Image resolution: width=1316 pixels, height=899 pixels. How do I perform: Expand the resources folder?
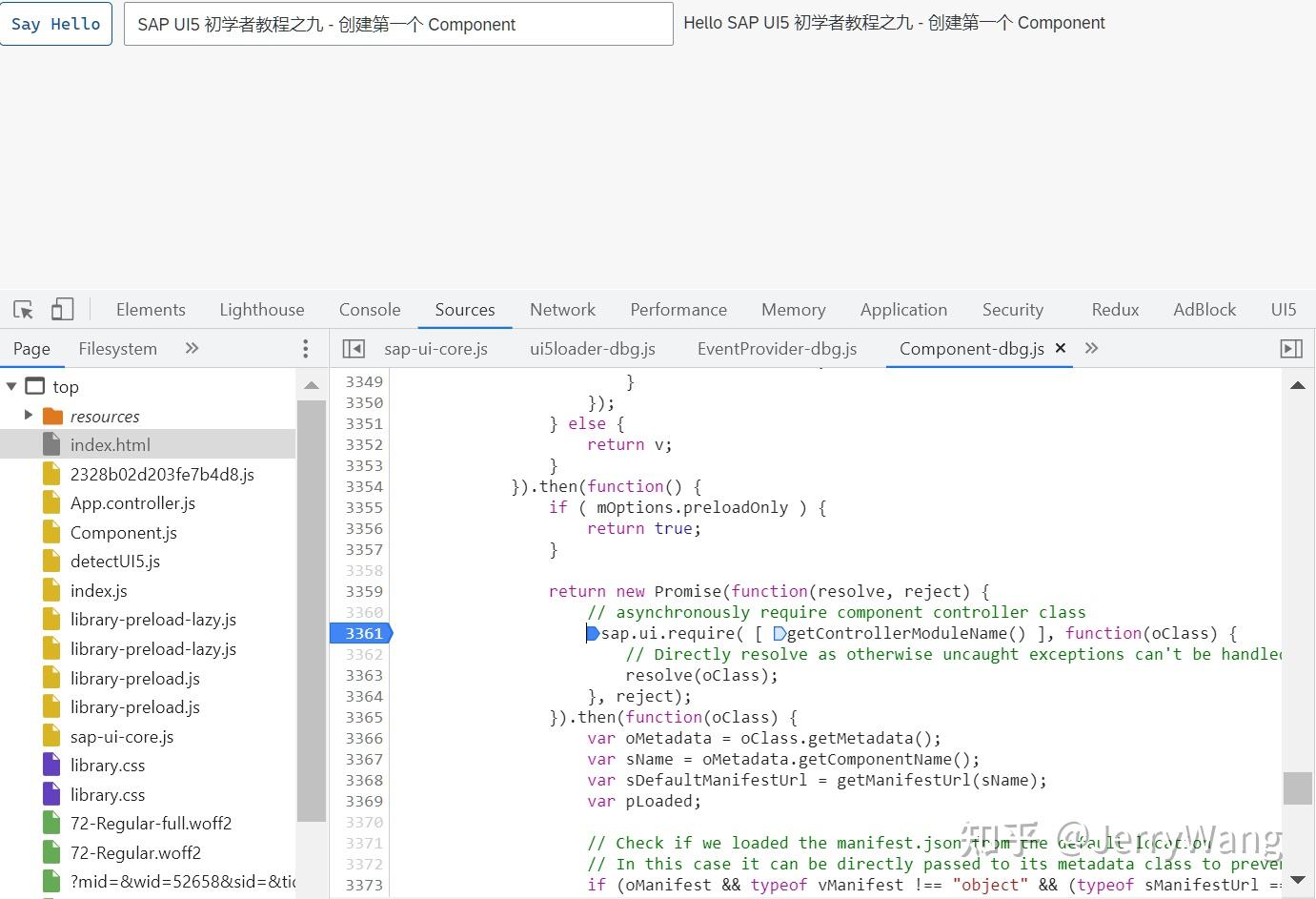[29, 416]
